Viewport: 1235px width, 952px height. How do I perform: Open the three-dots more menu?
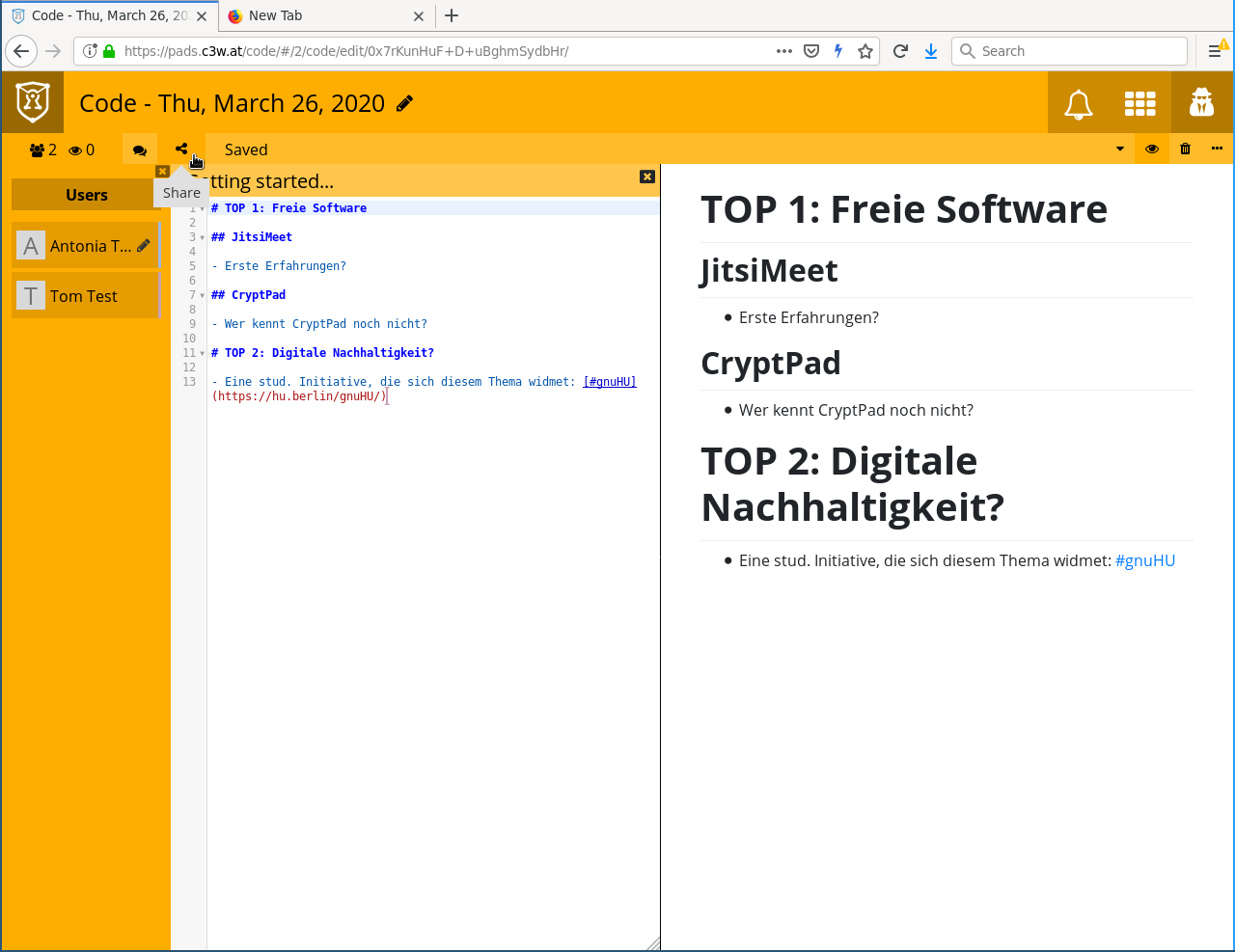1217,149
